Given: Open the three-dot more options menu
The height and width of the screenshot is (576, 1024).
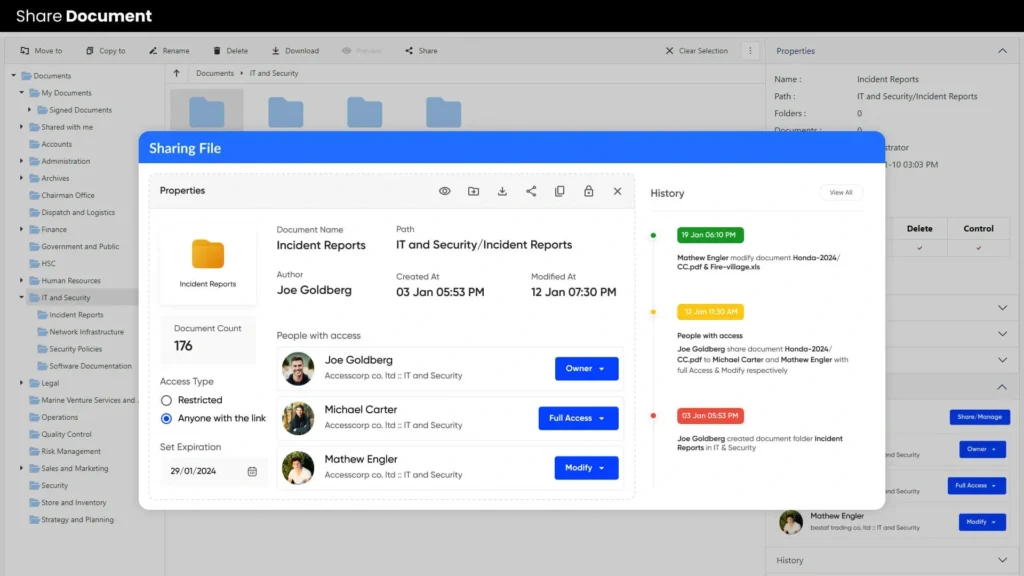Looking at the screenshot, I should coord(750,51).
